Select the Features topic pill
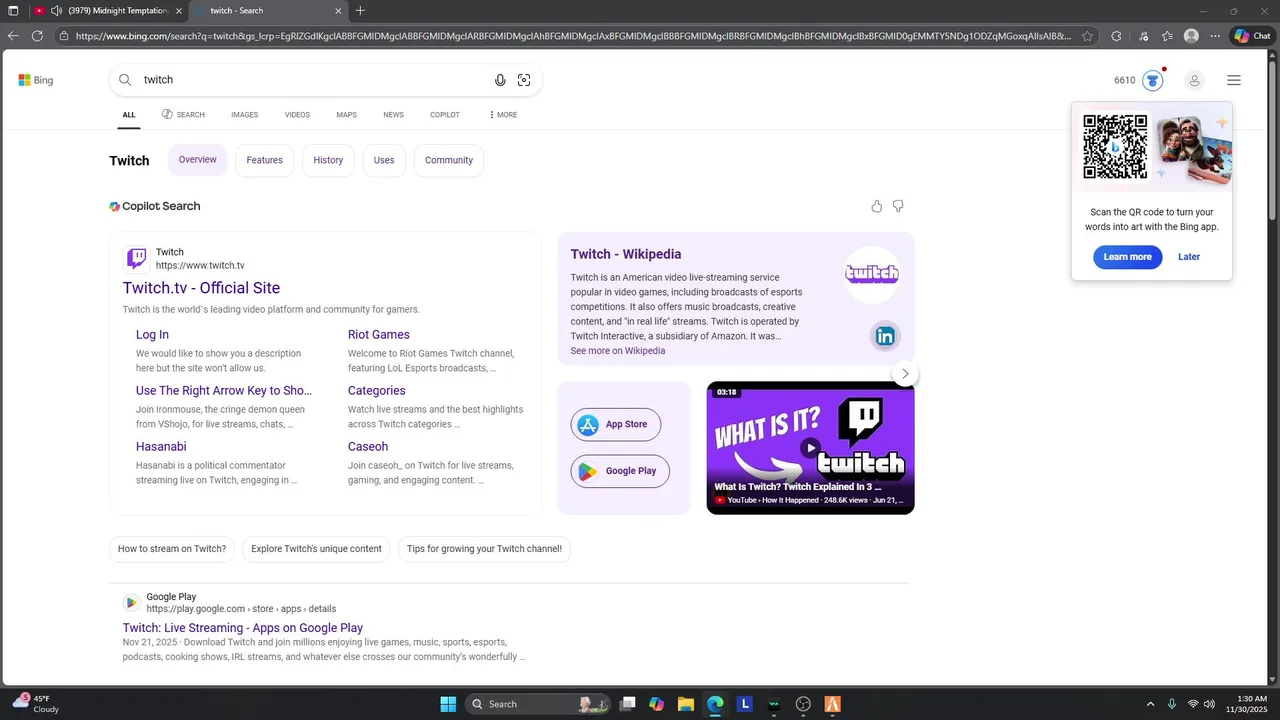Image resolution: width=1280 pixels, height=720 pixels. coord(264,160)
